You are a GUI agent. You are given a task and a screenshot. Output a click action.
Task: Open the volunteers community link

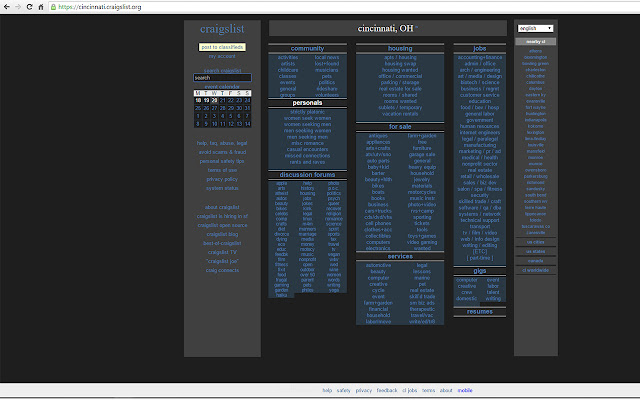pyautogui.click(x=327, y=95)
